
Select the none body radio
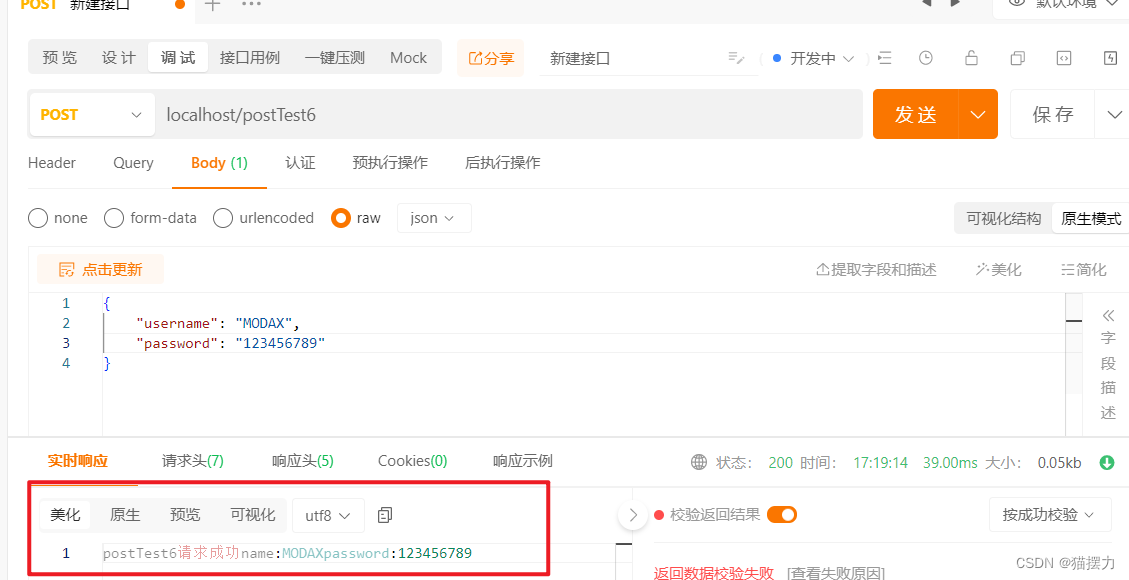pos(38,218)
